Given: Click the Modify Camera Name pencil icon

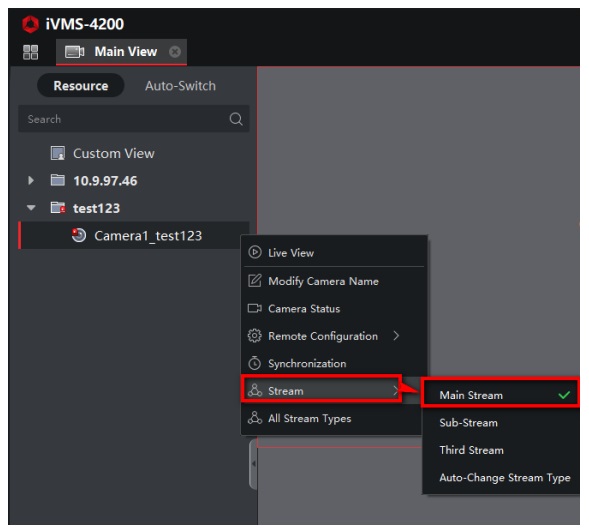Looking at the screenshot, I should pos(255,281).
